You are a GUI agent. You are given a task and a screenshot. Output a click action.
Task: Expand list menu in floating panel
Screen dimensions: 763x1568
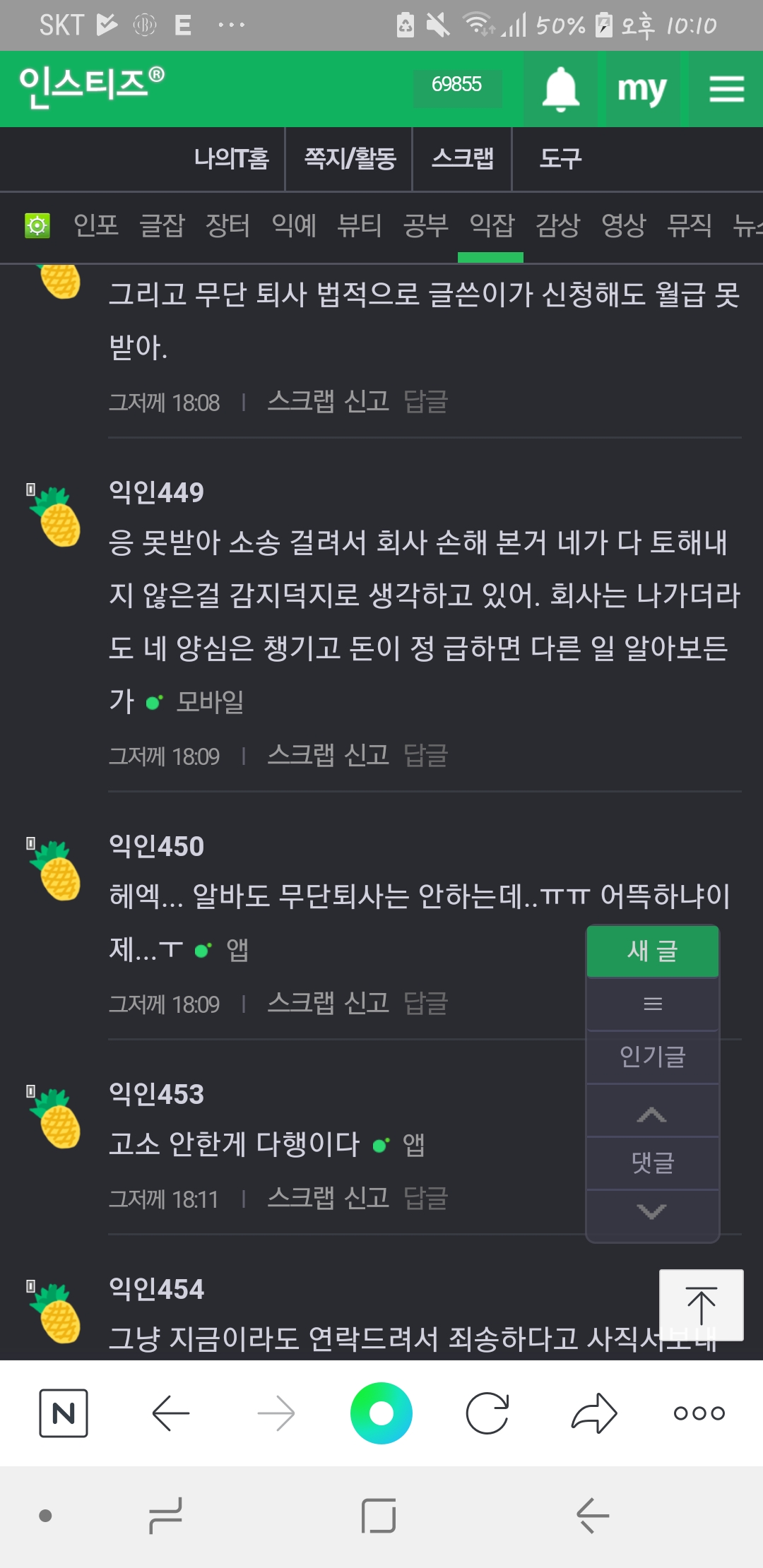tap(653, 1004)
